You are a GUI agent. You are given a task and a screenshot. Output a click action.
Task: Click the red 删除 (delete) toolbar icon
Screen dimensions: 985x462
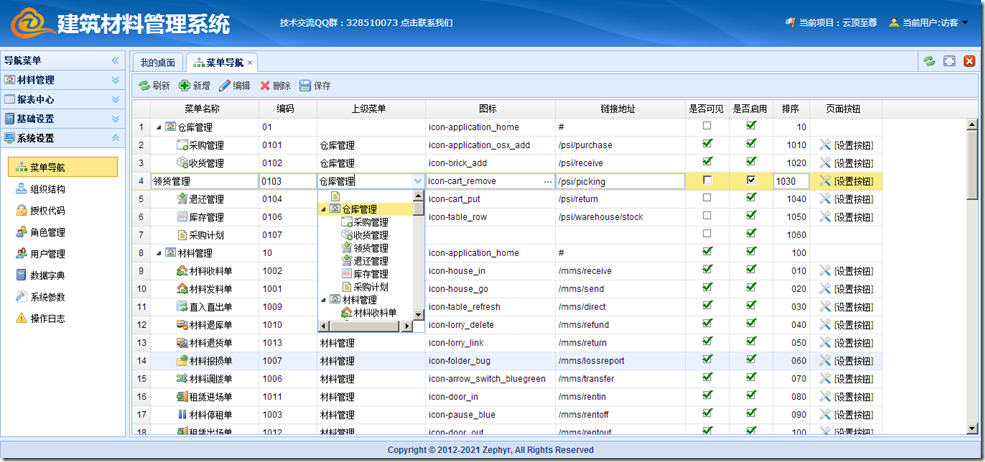click(x=265, y=86)
